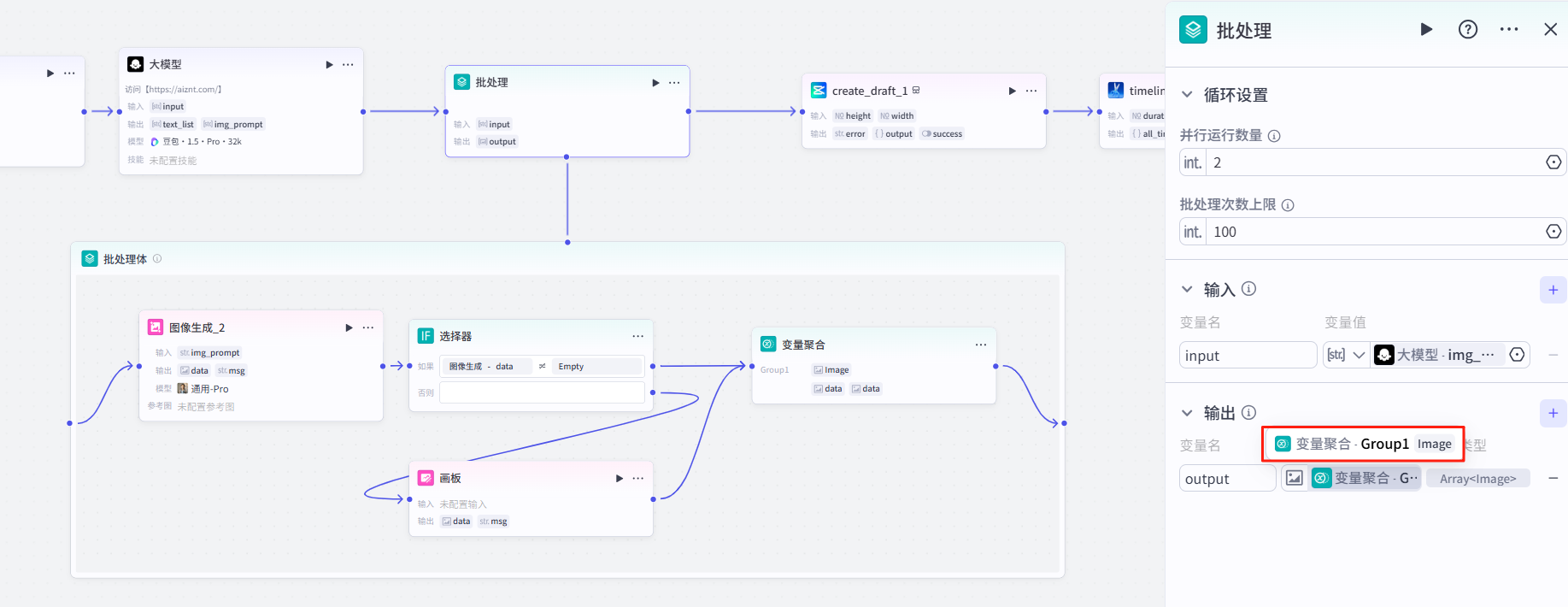Click the 并行运行数量 value field
The image size is (1568, 607).
click(x=1373, y=162)
